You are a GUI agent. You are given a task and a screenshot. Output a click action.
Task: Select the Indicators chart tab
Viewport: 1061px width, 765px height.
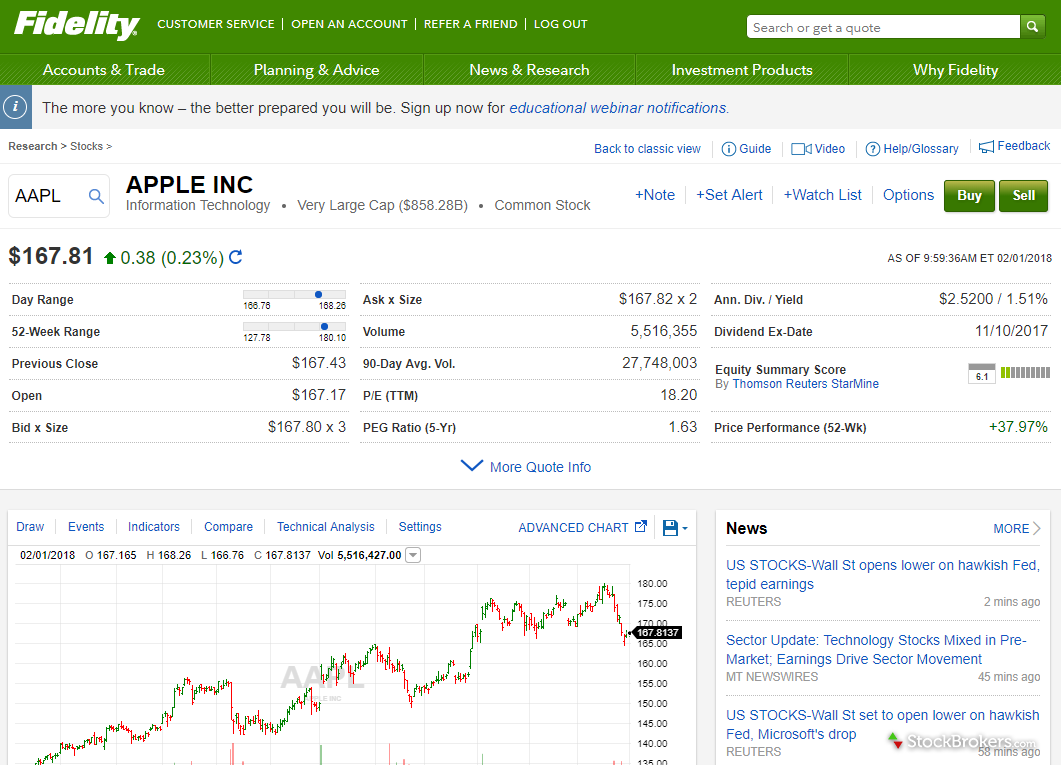click(154, 527)
